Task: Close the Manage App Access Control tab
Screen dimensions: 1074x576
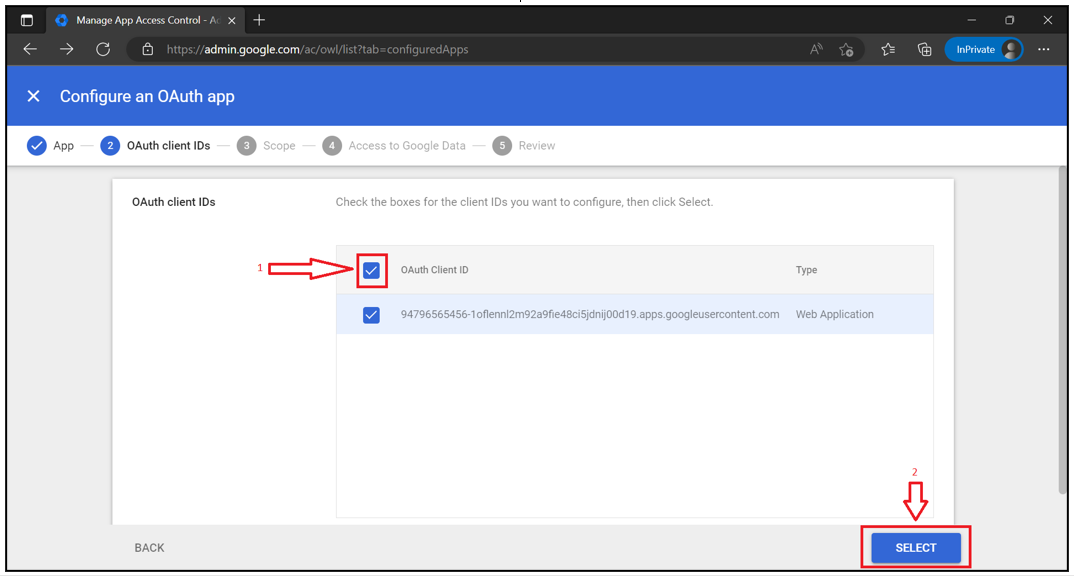Action: coord(232,21)
